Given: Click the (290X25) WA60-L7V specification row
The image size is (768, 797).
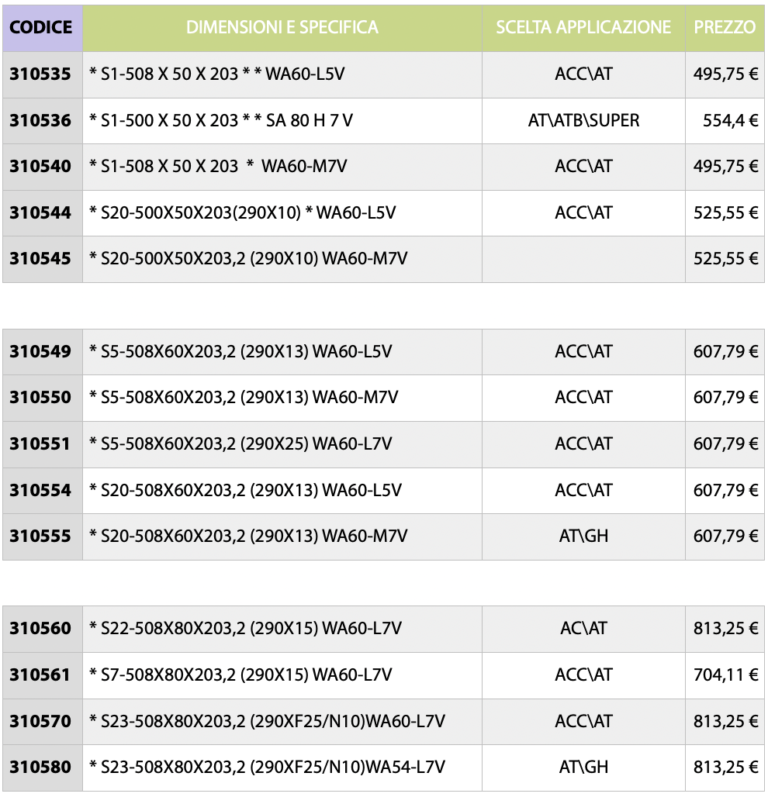Looking at the screenshot, I should 282,444.
